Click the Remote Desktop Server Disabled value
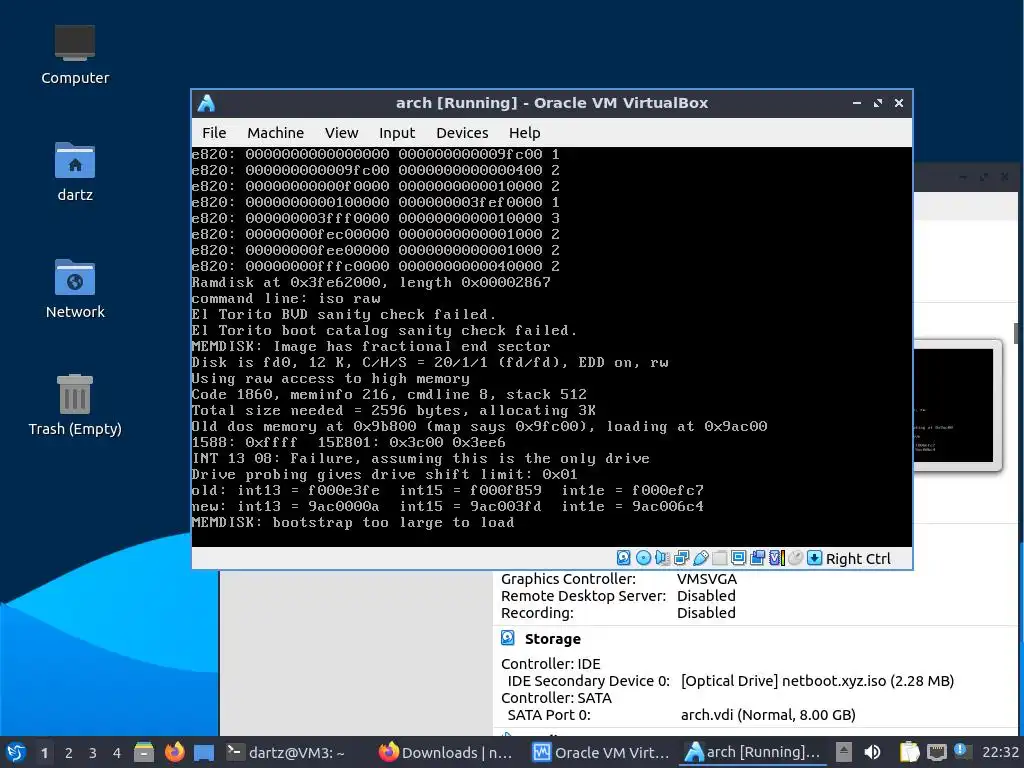Image resolution: width=1024 pixels, height=768 pixels. pyautogui.click(x=706, y=596)
